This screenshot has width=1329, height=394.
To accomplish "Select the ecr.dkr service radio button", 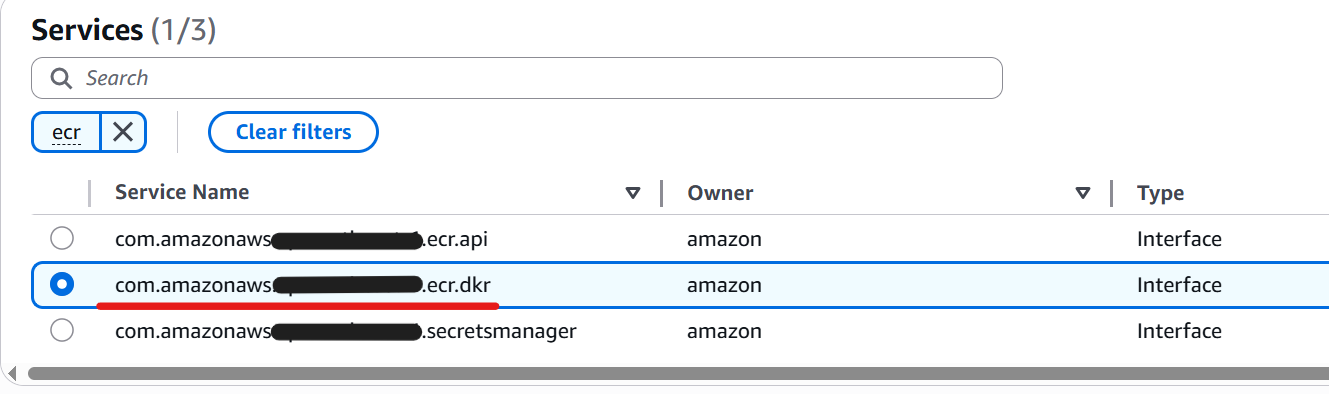I will (62, 285).
